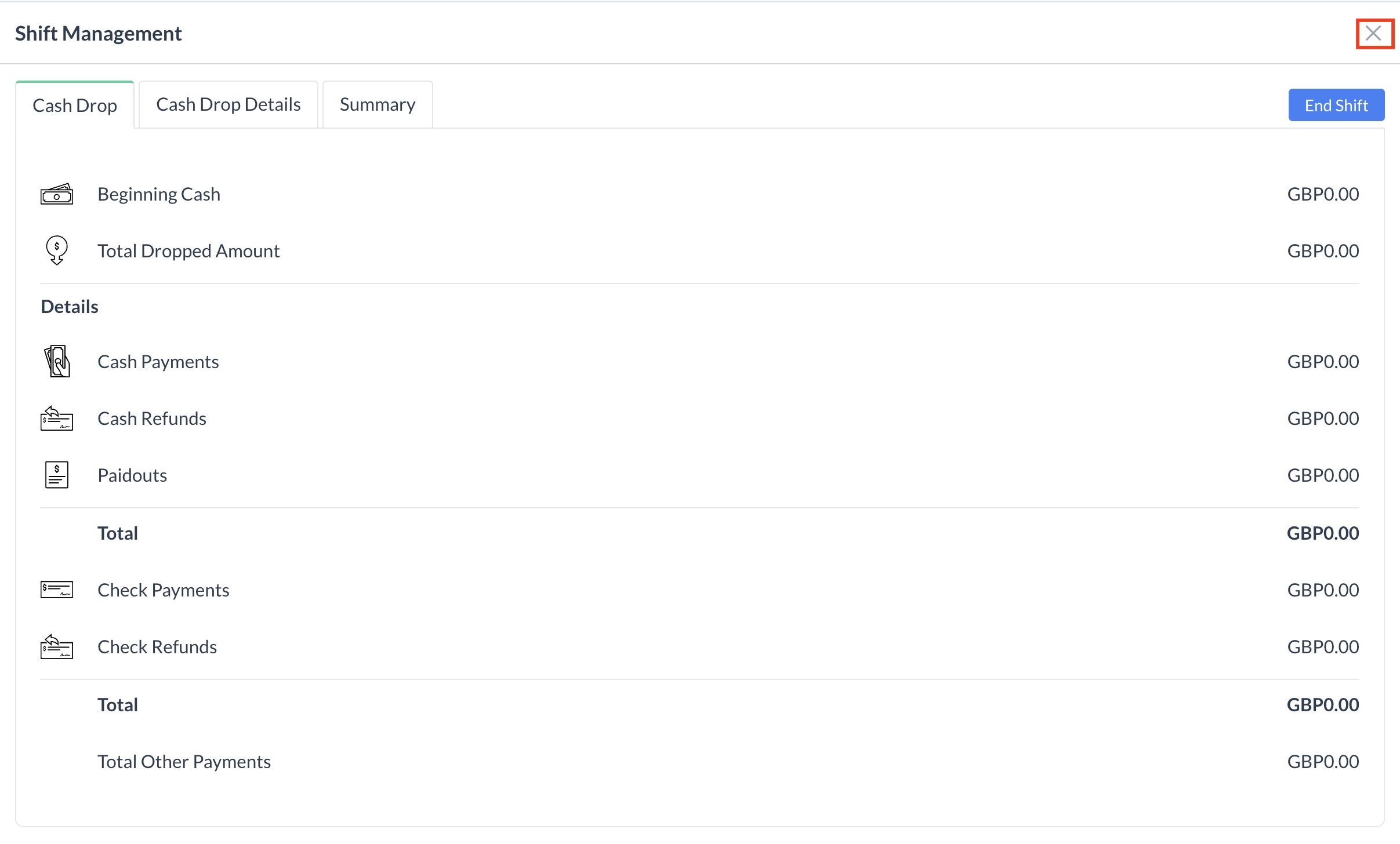The width and height of the screenshot is (1400, 844).
Task: Close the Shift Management dialog
Action: [1373, 34]
